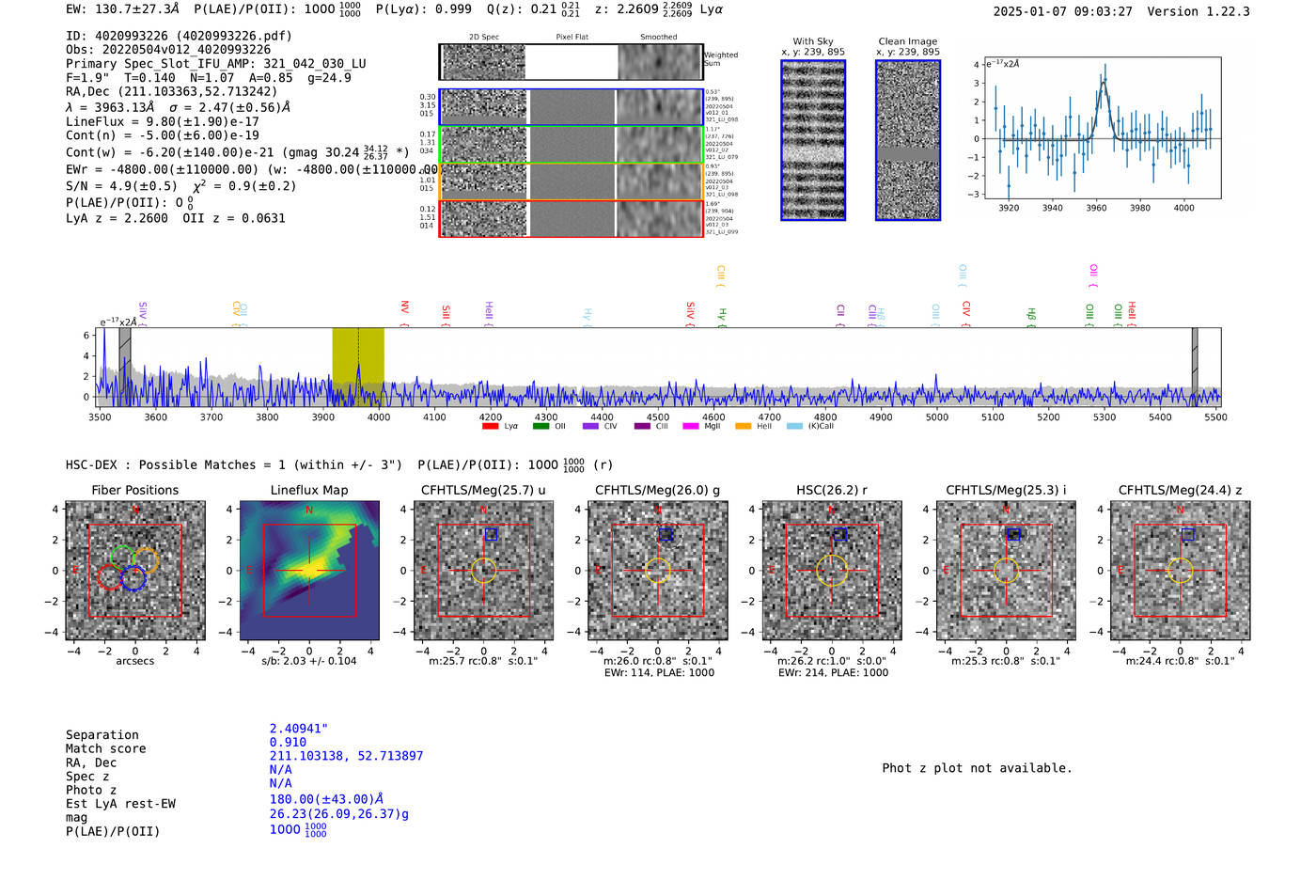
Task: Click the orange-bordered 2D spectrum row
Action: (x=572, y=181)
